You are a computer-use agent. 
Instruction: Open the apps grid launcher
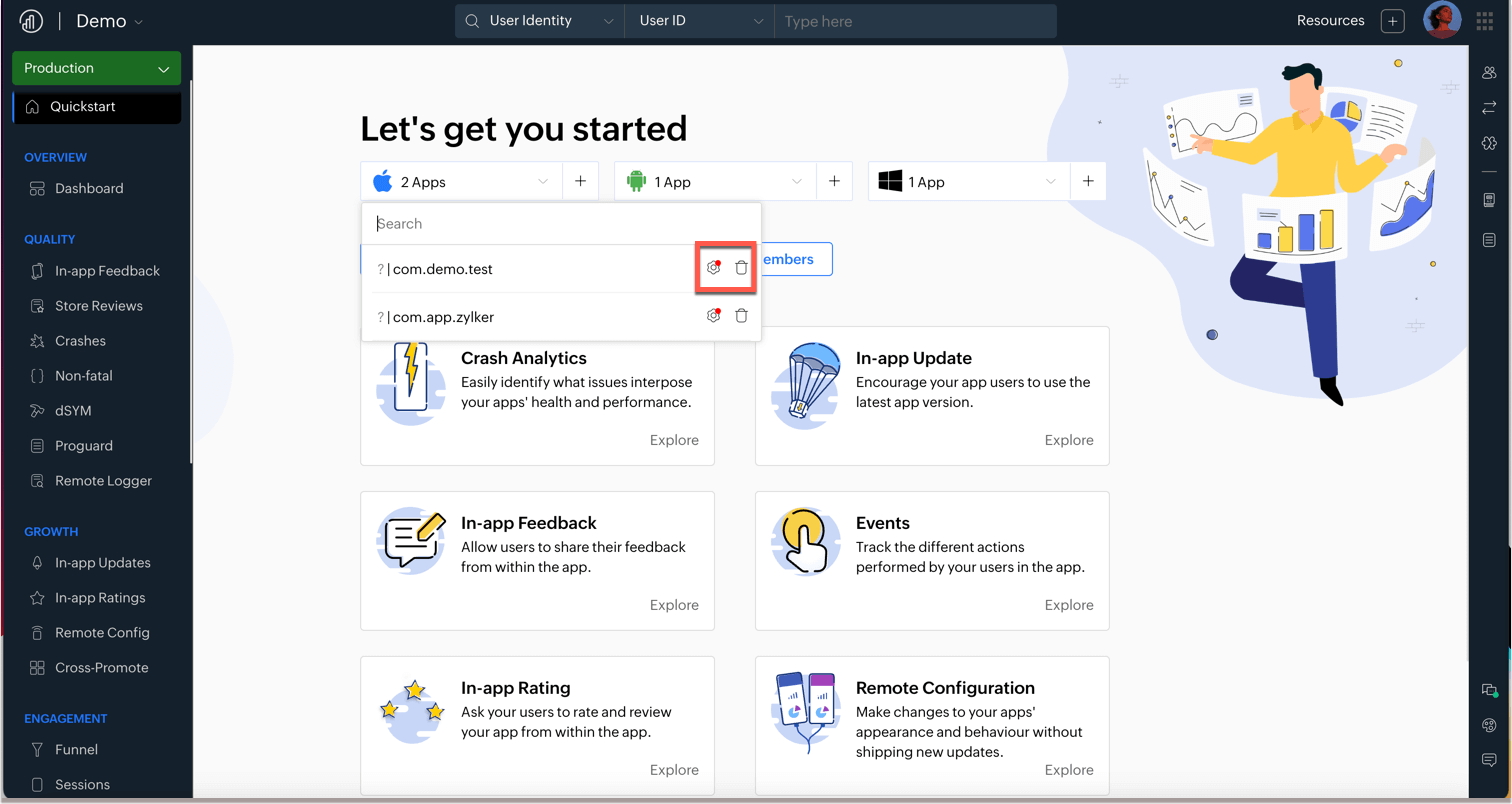tap(1485, 21)
